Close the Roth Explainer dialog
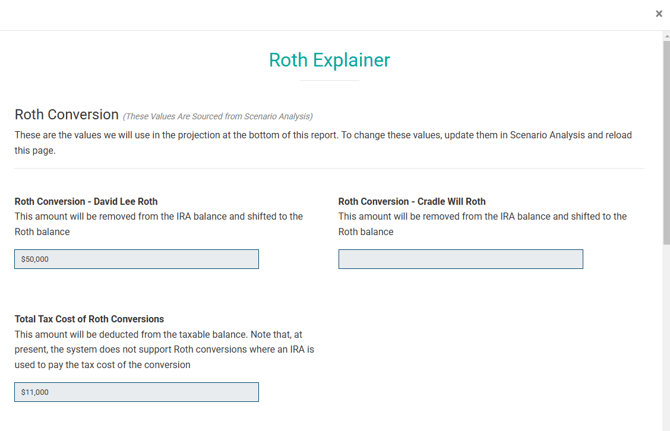 658,14
